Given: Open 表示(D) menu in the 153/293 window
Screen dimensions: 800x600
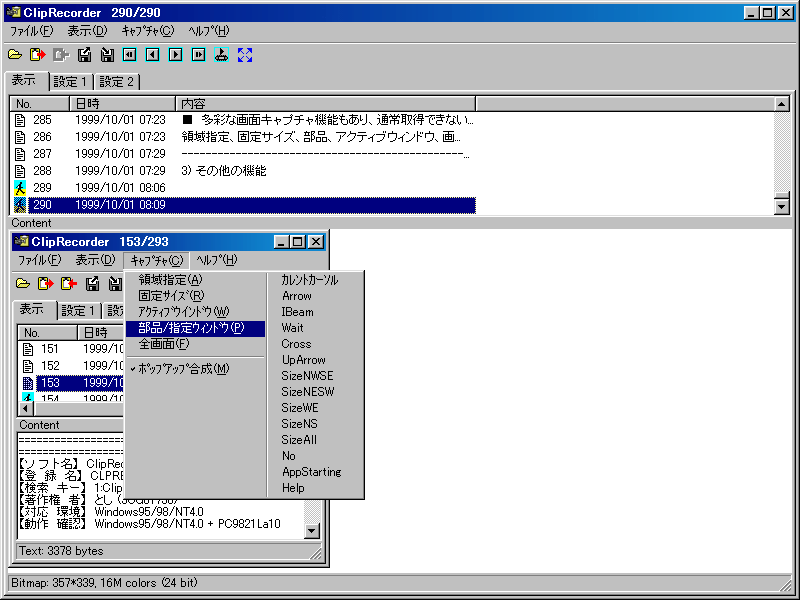Looking at the screenshot, I should pyautogui.click(x=95, y=260).
